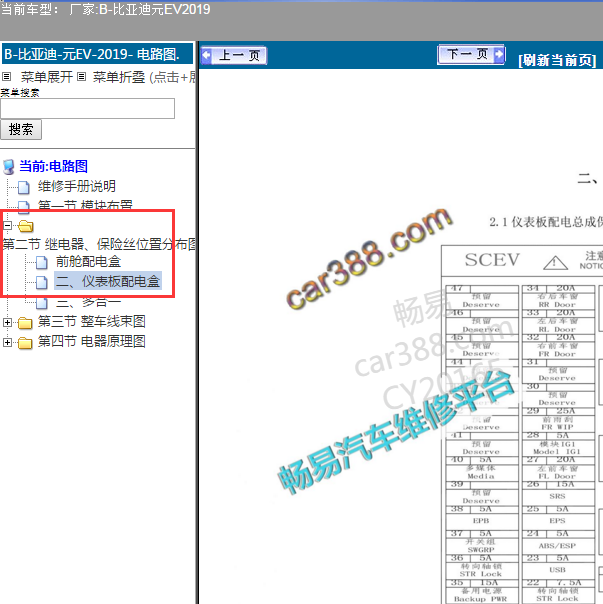
Task: Click fuse 35 Backup PWR cell
Action: 482,591
